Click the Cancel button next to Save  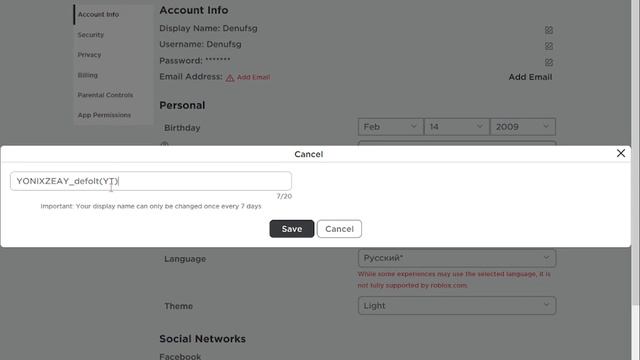pos(339,229)
